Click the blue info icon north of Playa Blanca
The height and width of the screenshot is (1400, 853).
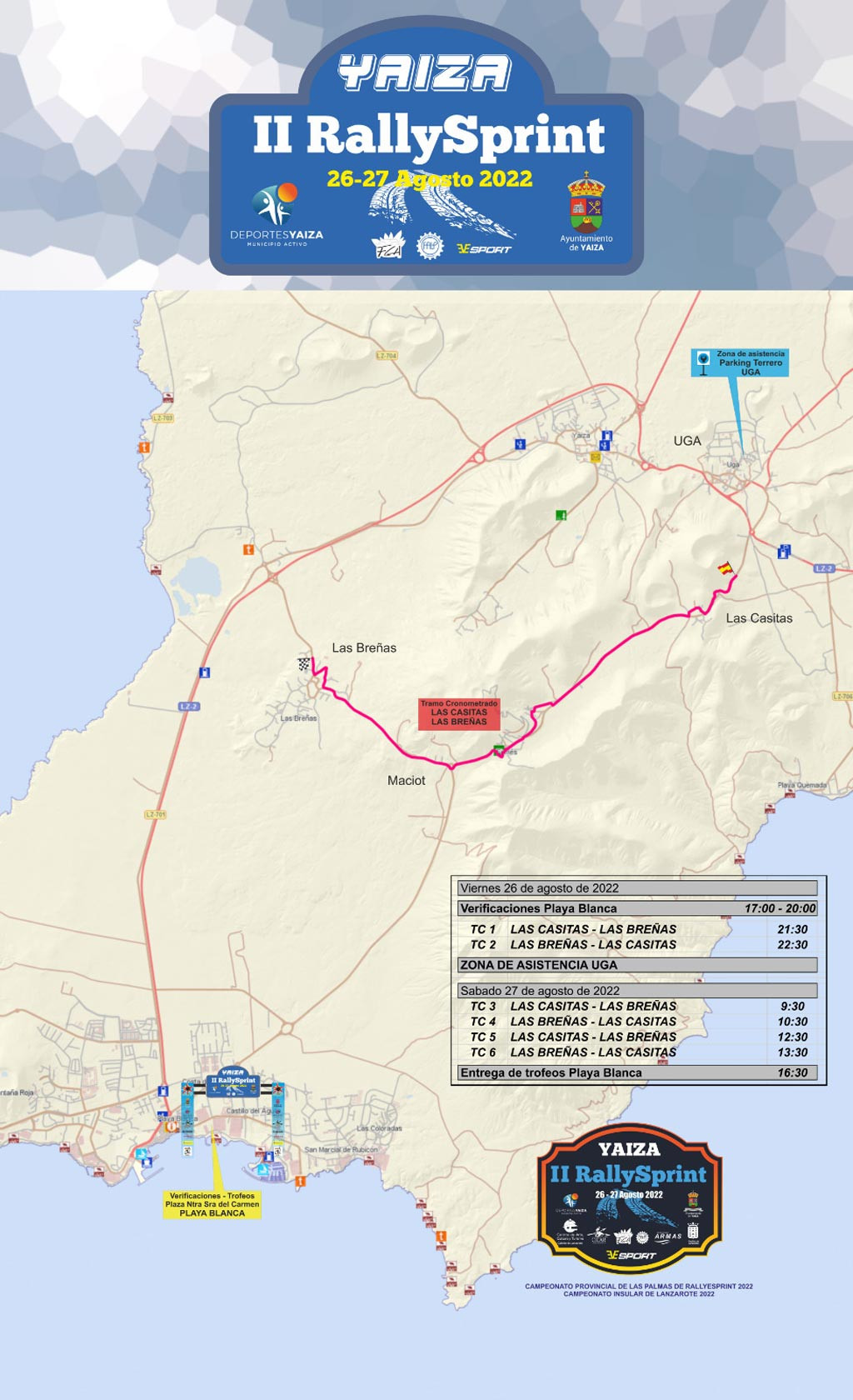coord(164,1090)
